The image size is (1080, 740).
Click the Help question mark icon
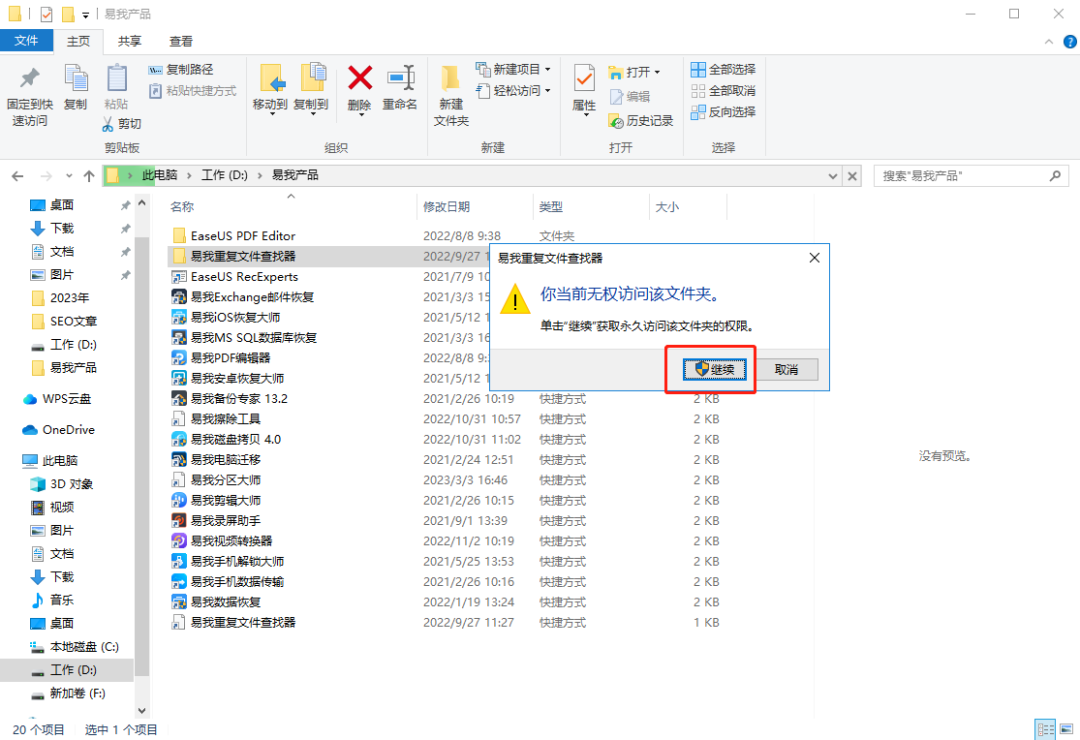(1070, 42)
